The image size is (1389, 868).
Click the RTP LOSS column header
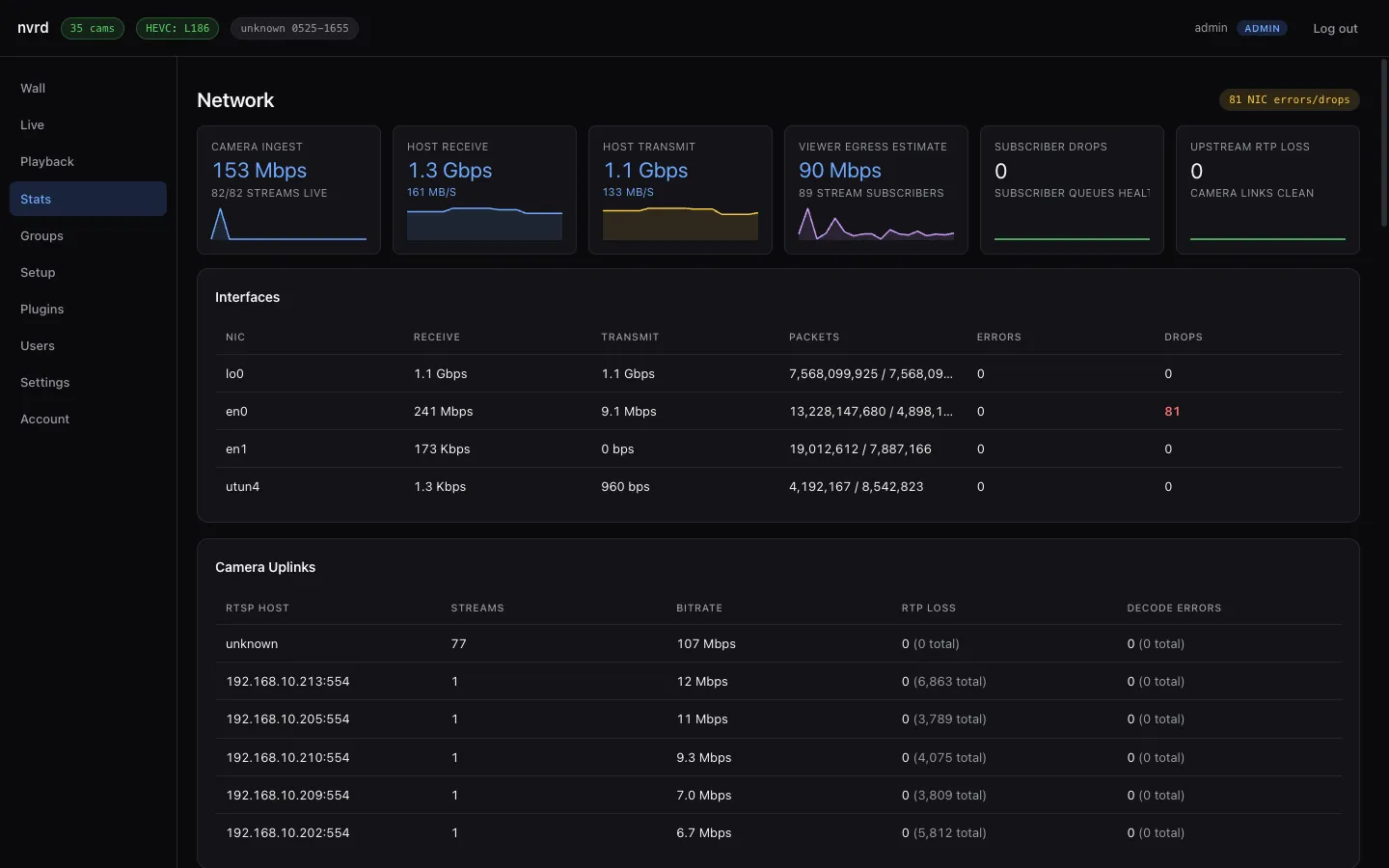[x=929, y=608]
